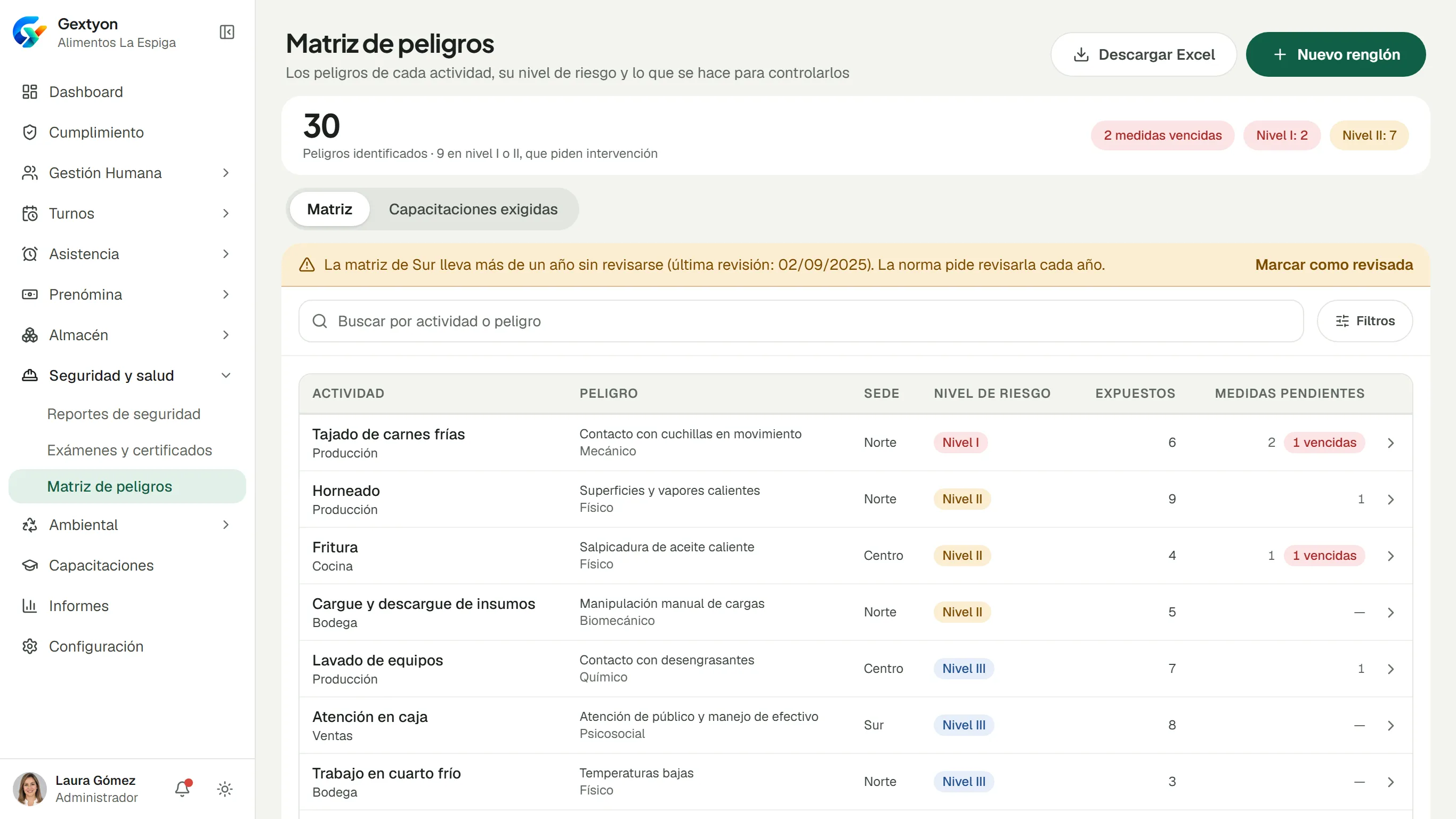Screen dimensions: 1456x819
Task: Toggle light theme sun icon
Action: 225,789
